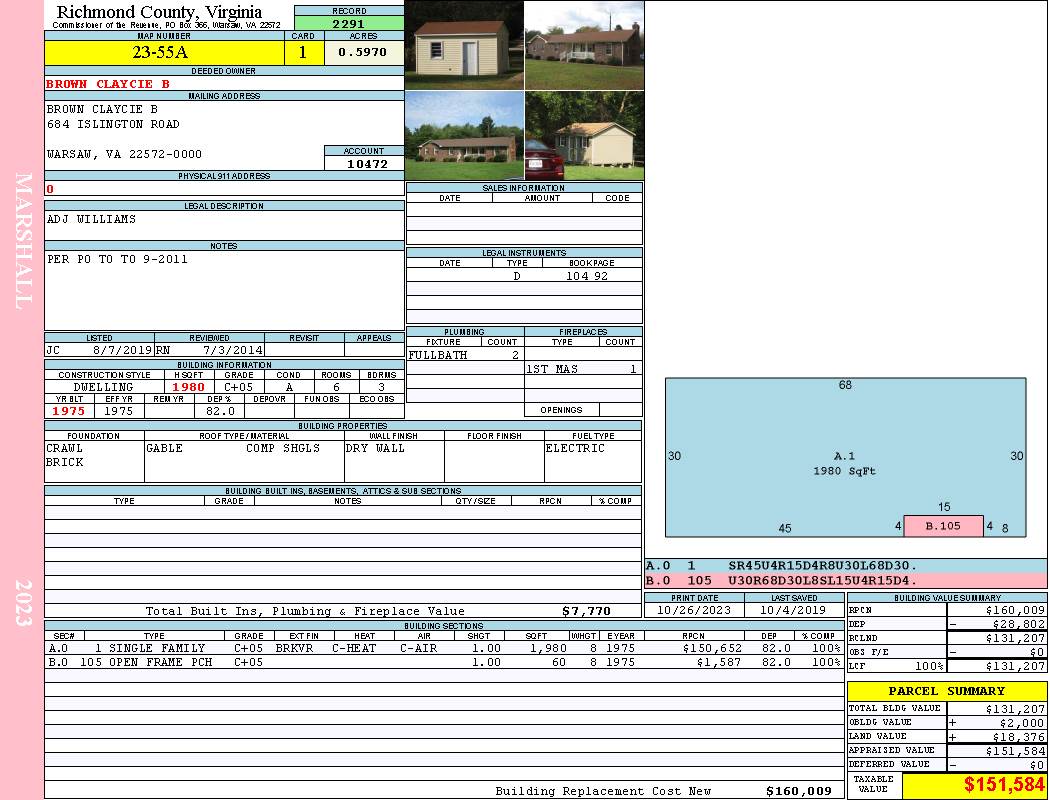Click the reviewed date 7/3/2014
The width and height of the screenshot is (1050, 800).
234,349
